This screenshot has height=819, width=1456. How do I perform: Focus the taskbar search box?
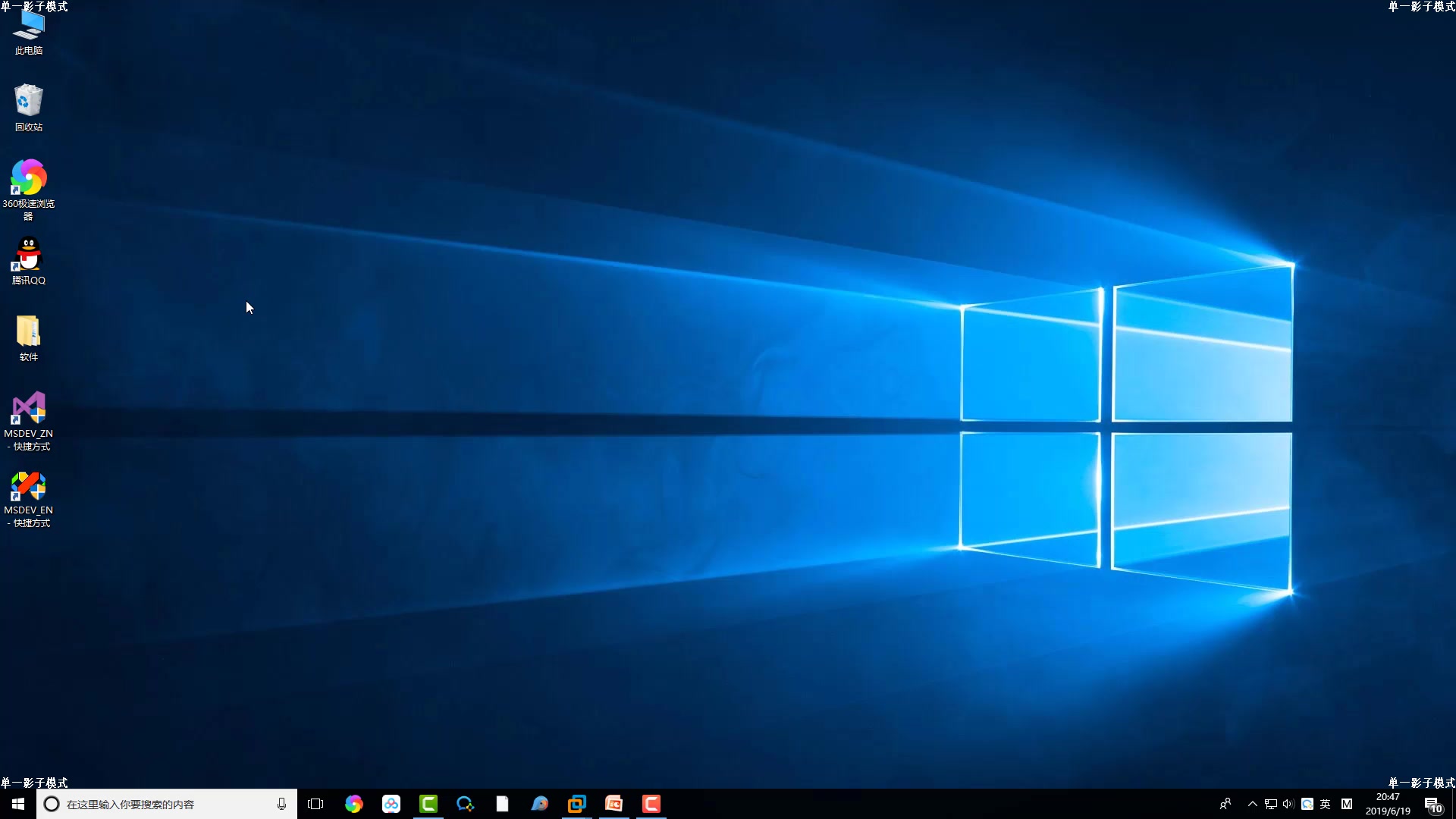167,804
